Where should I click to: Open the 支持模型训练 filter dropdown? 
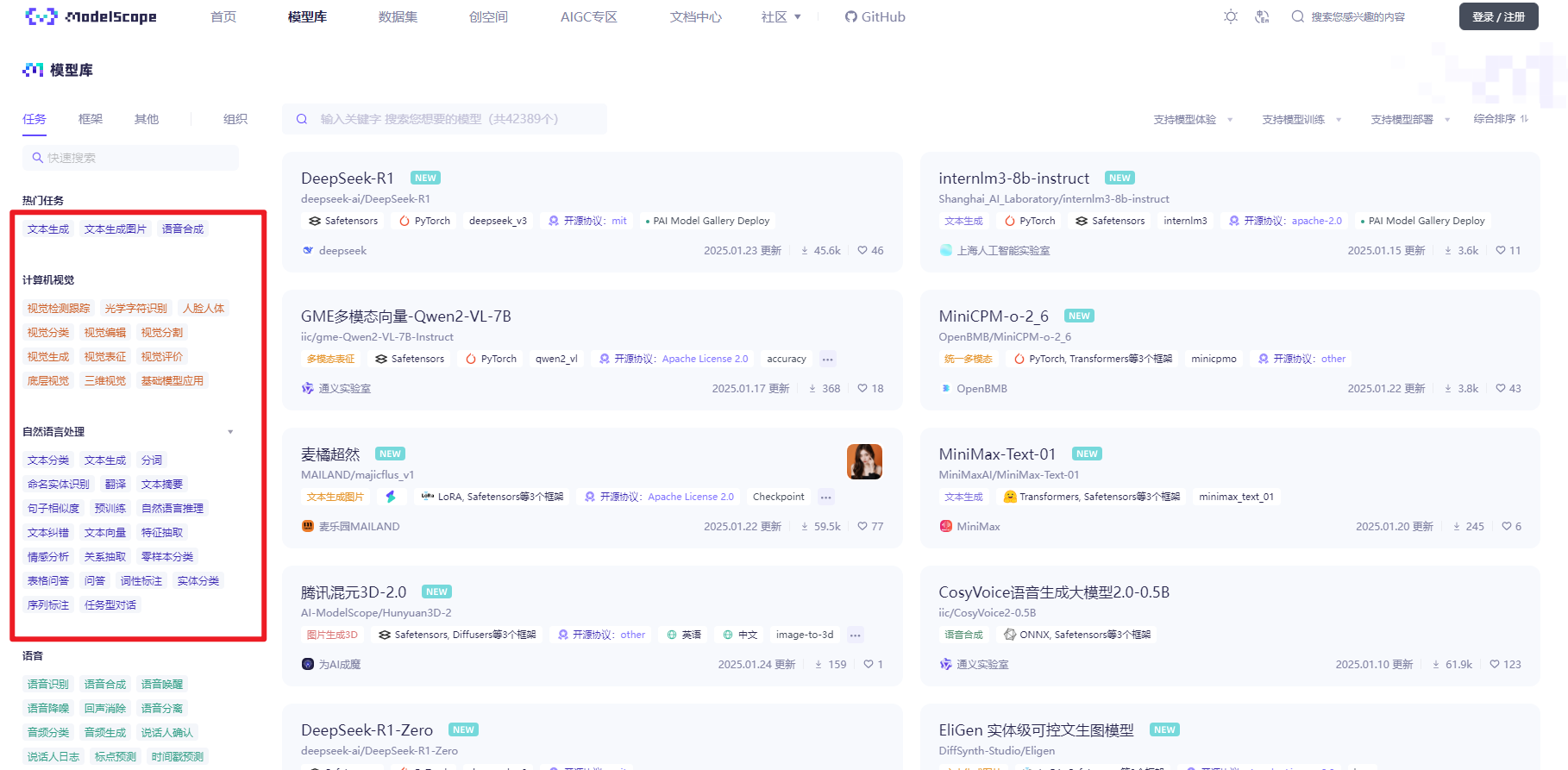click(1302, 120)
